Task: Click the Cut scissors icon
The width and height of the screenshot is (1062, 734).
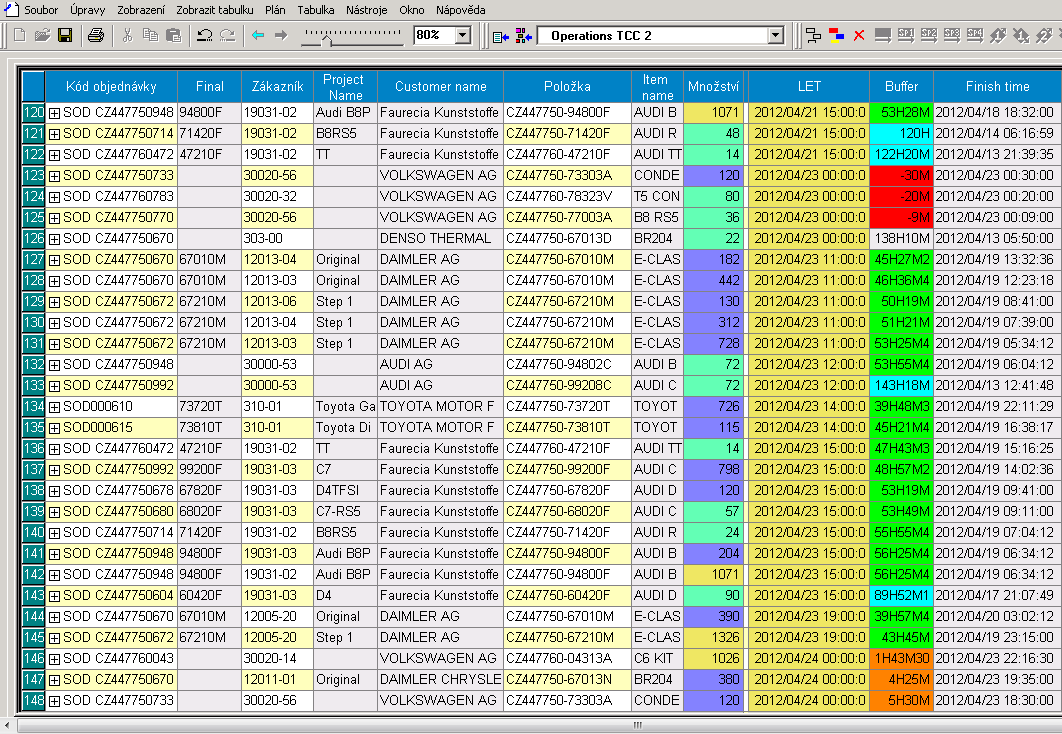Action: click(127, 35)
